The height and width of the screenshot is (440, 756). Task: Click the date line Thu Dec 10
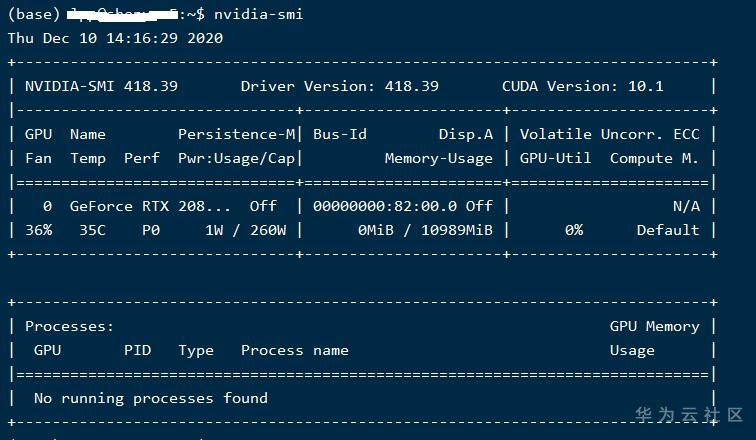(115, 38)
